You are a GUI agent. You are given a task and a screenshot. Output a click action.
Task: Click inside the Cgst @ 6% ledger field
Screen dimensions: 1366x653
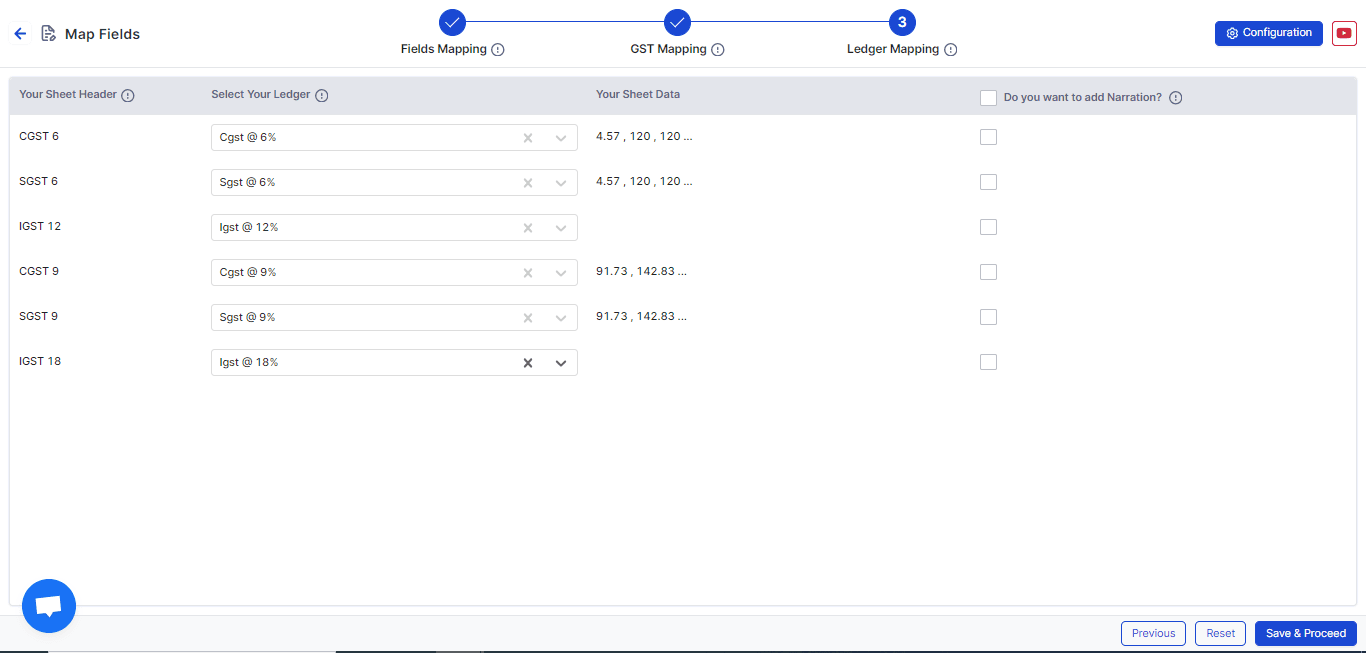pos(394,138)
